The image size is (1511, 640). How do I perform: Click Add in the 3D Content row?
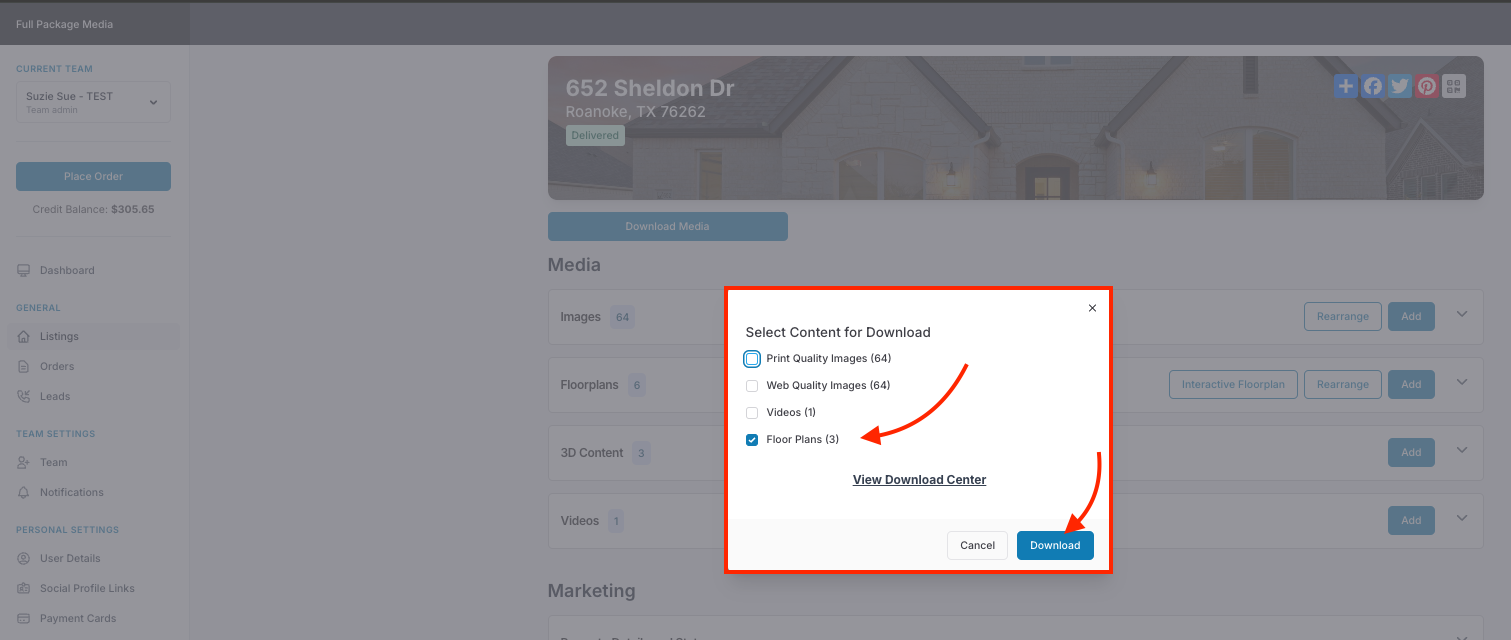[x=1411, y=453]
